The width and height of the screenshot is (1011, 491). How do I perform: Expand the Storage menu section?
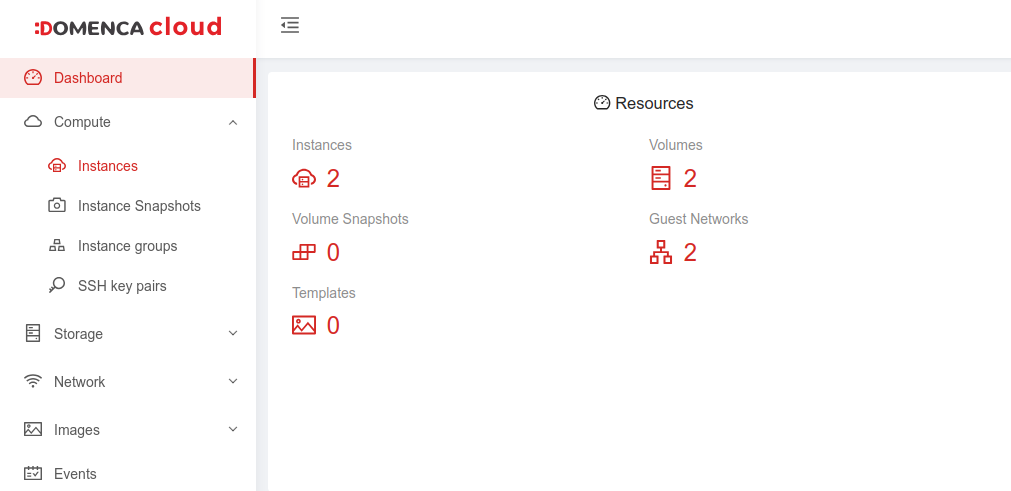233,334
